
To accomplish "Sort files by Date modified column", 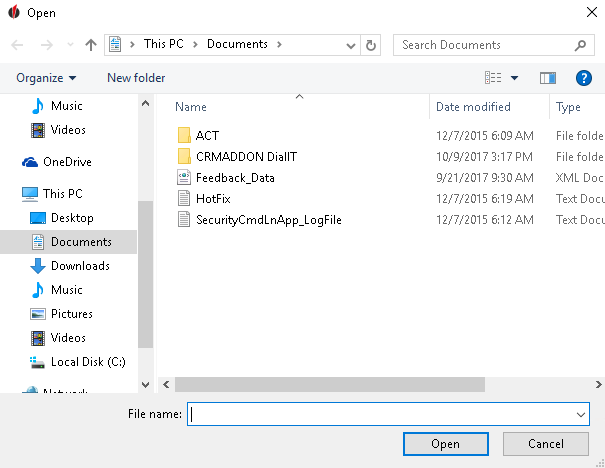I will tap(473, 107).
